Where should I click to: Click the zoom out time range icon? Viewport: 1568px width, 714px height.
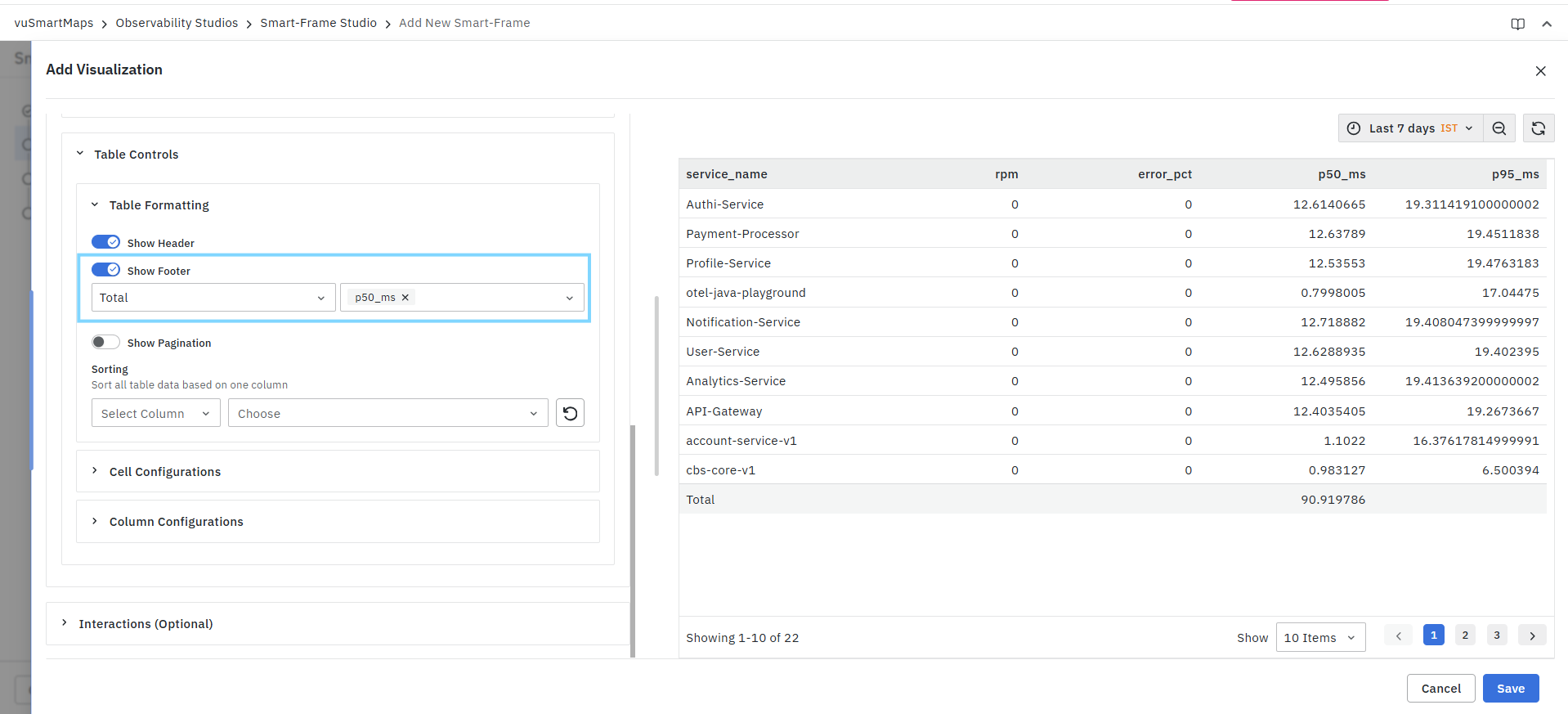coord(1499,128)
